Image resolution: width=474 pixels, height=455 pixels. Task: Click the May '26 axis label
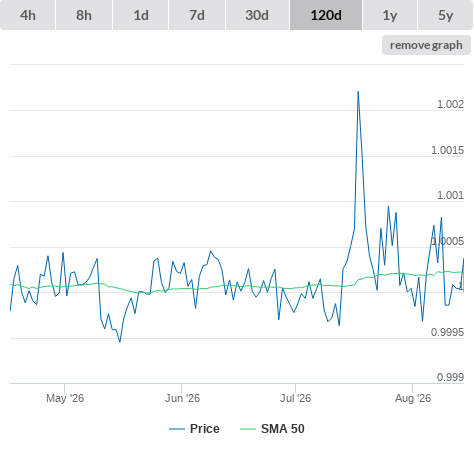click(x=65, y=398)
